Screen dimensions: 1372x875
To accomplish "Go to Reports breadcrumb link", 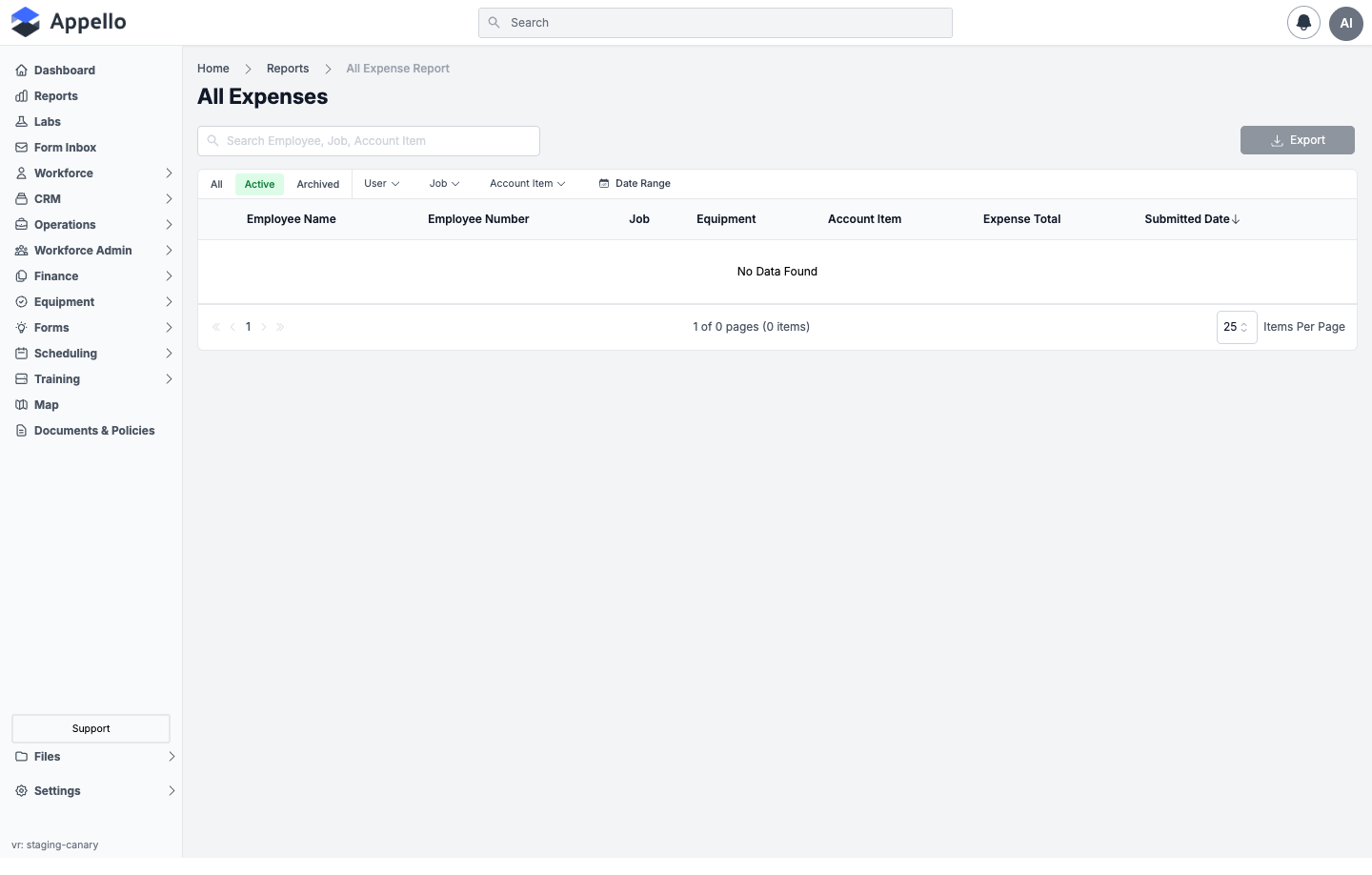I will tap(288, 69).
